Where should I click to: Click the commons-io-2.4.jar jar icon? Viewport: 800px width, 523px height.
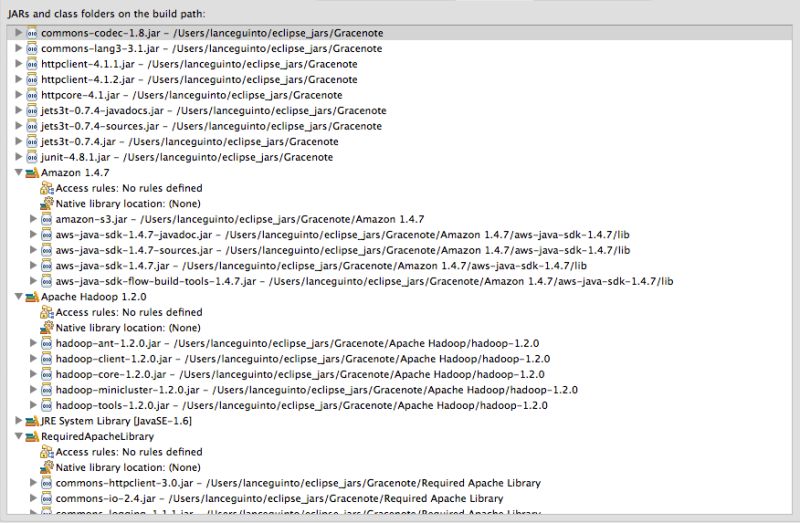tap(46, 499)
